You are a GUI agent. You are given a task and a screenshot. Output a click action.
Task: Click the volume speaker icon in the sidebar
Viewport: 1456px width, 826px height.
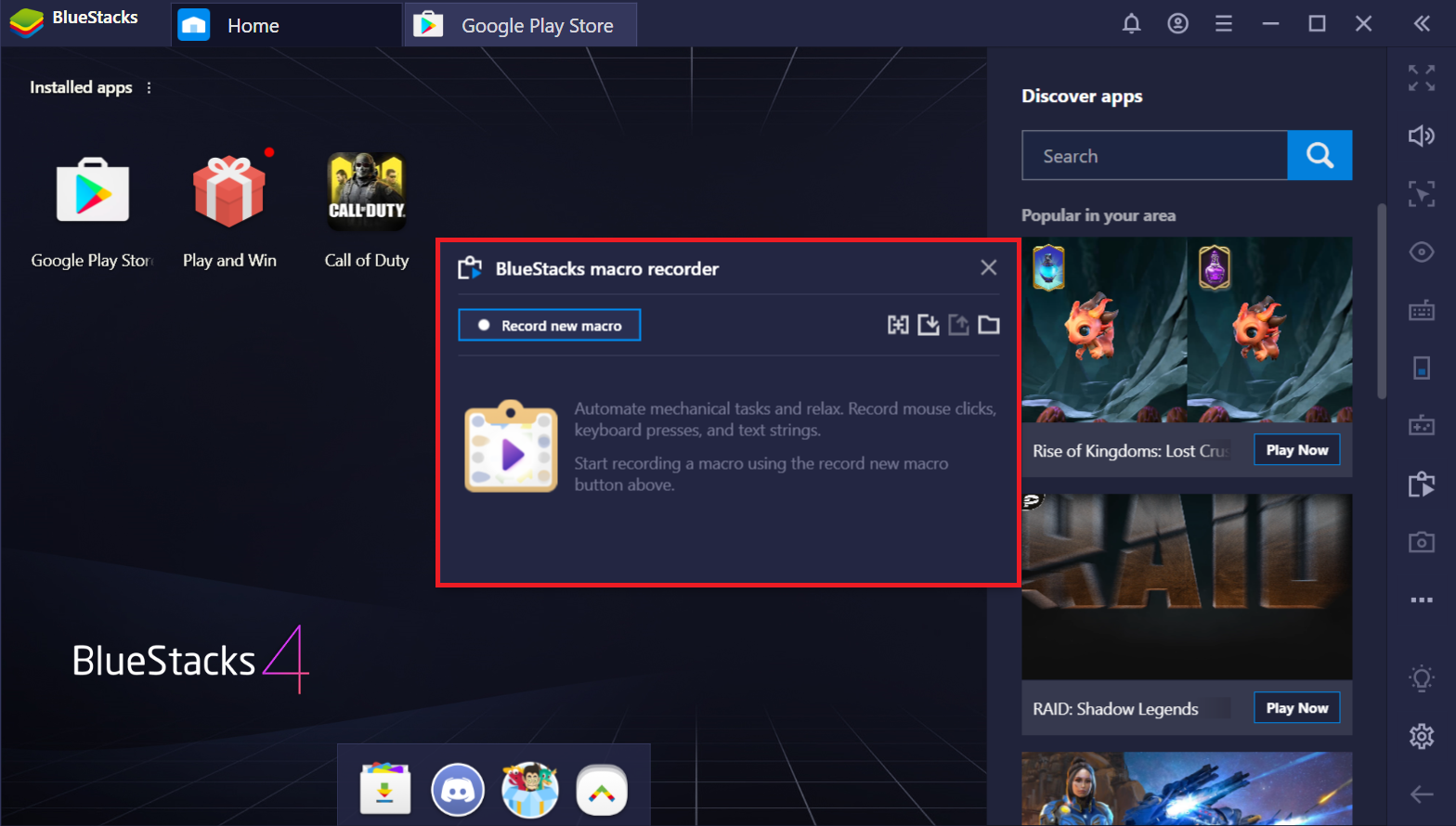click(1422, 136)
